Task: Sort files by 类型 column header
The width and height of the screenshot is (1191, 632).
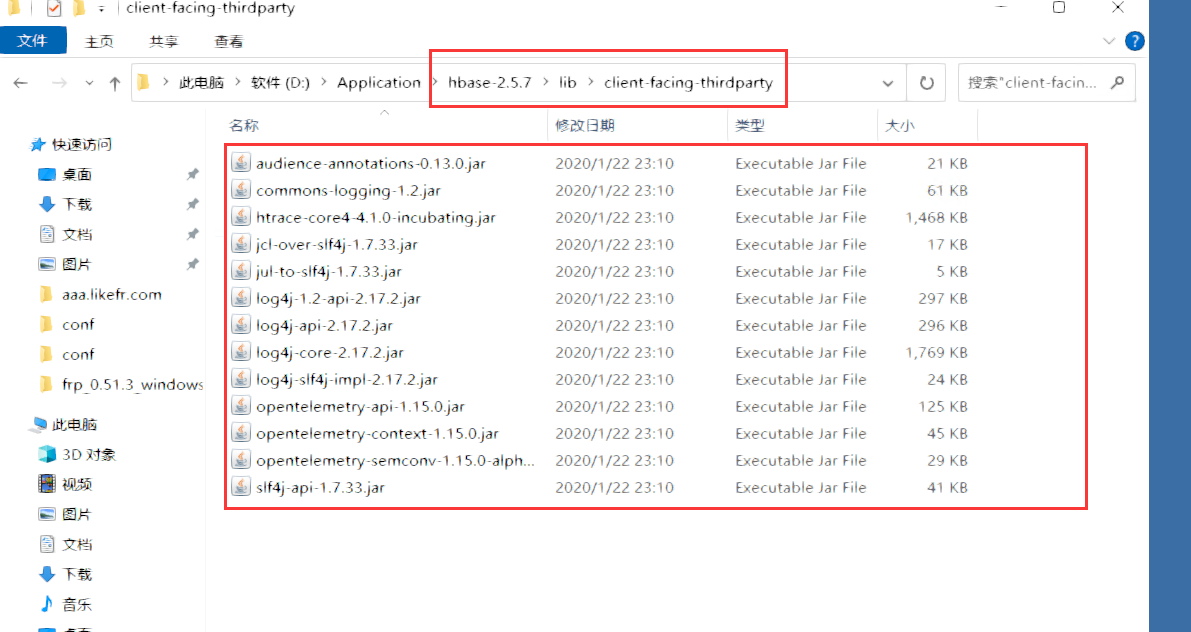Action: click(x=750, y=125)
